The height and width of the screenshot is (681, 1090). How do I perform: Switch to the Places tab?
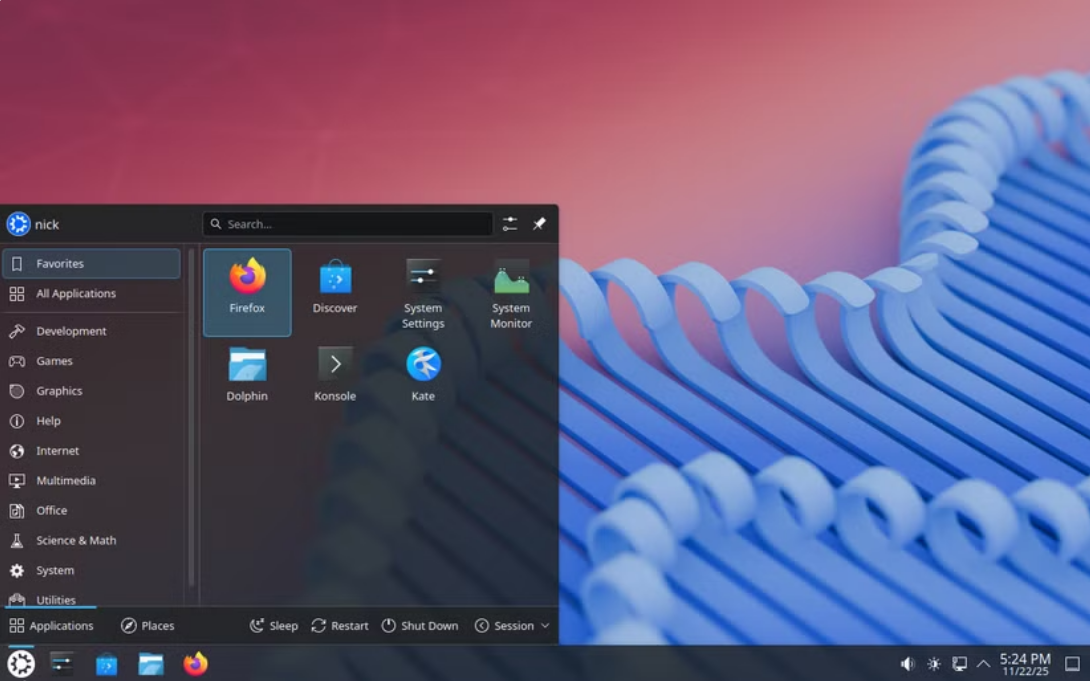pos(148,625)
